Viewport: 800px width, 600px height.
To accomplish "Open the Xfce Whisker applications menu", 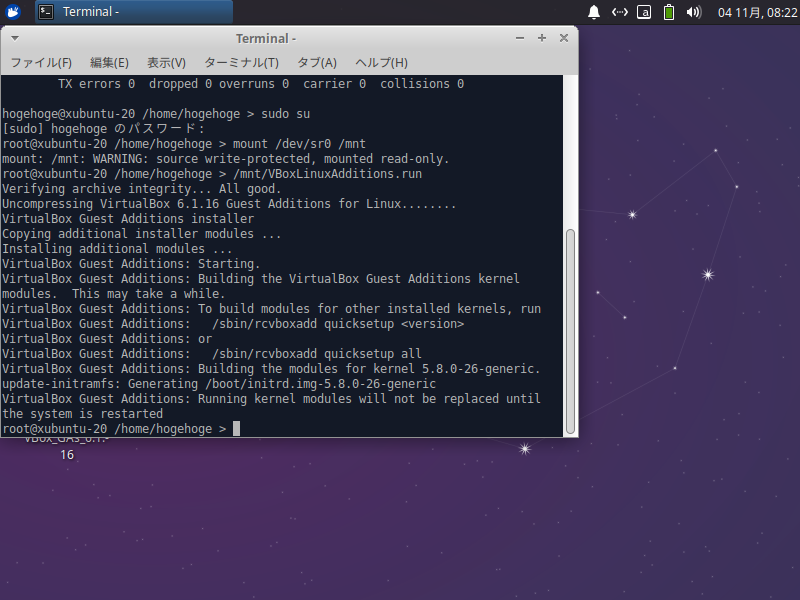I will [13, 11].
